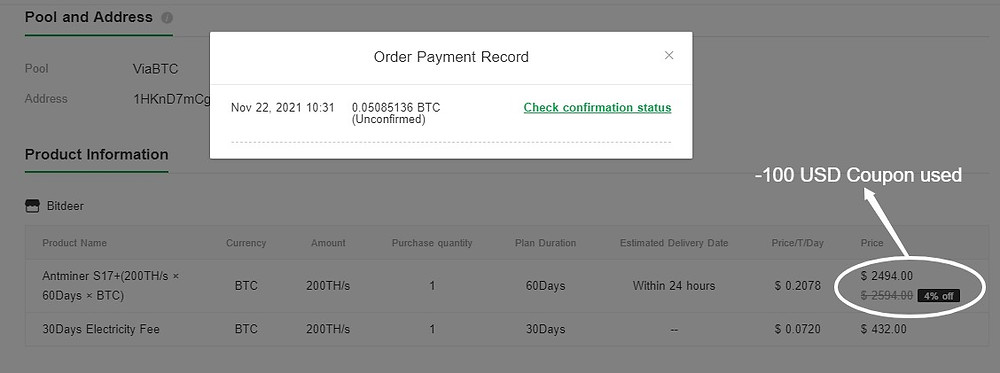Viewport: 1000px width, 373px height.
Task: Click the info icon beside Pool and Address
Action: coord(167,18)
